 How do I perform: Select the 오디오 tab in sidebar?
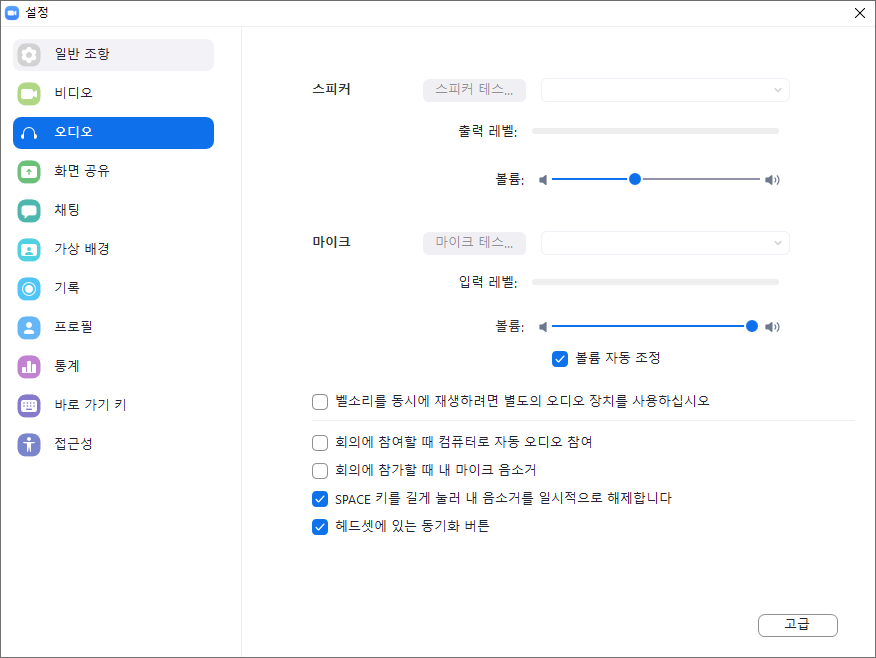(x=113, y=133)
